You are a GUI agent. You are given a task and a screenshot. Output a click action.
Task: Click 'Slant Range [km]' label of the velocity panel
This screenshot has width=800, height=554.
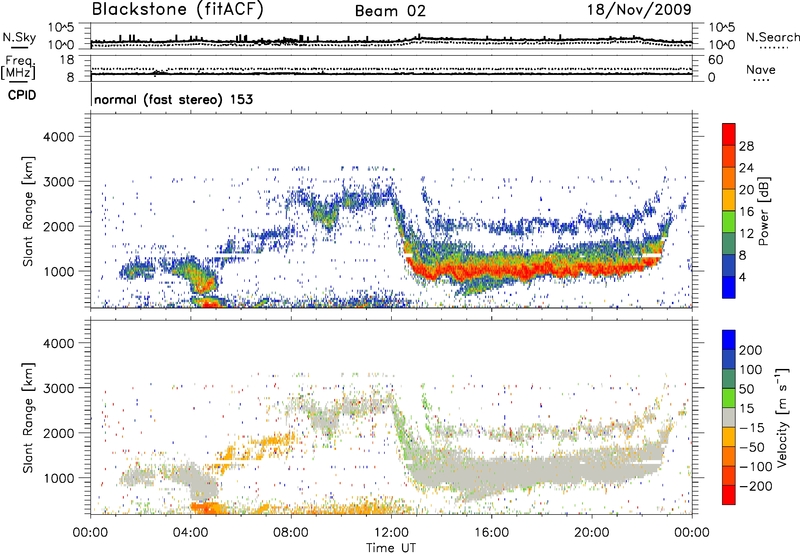pos(28,417)
